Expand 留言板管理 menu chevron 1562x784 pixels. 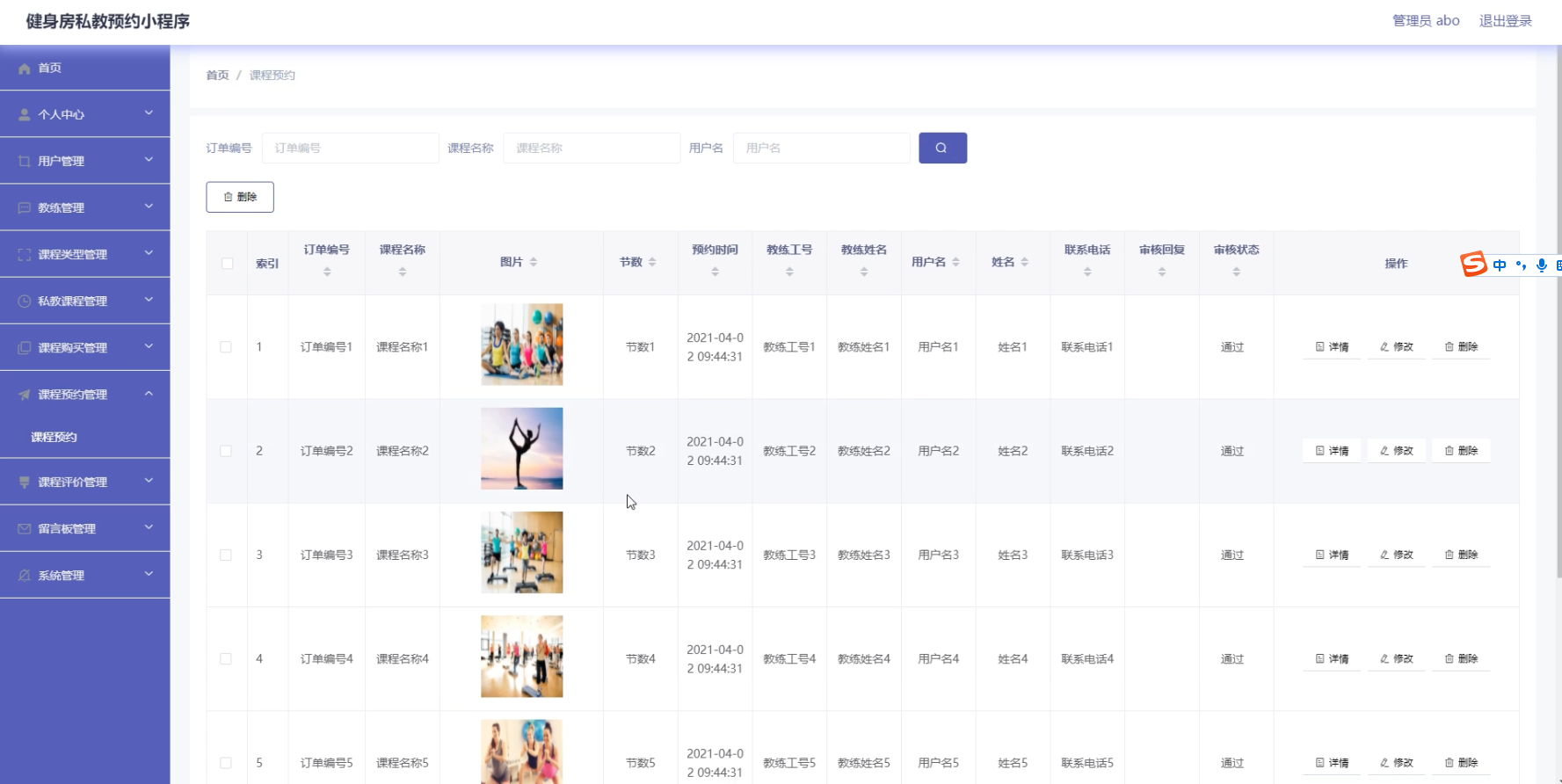[x=149, y=527]
